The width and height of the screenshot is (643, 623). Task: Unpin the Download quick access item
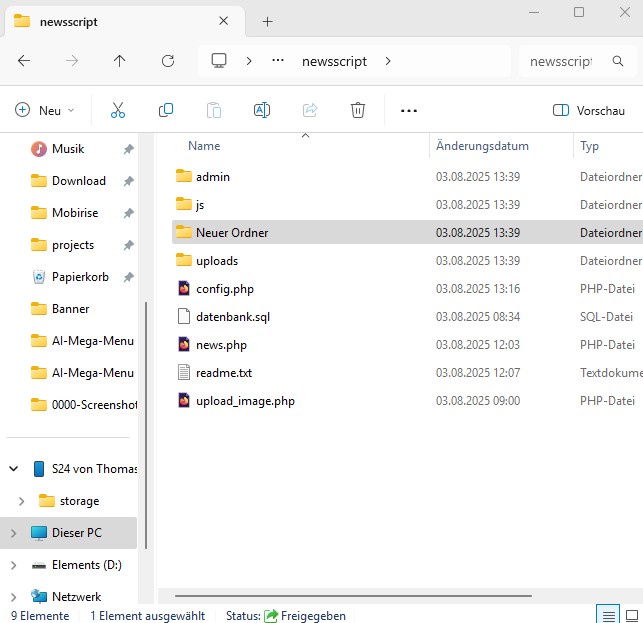(128, 181)
